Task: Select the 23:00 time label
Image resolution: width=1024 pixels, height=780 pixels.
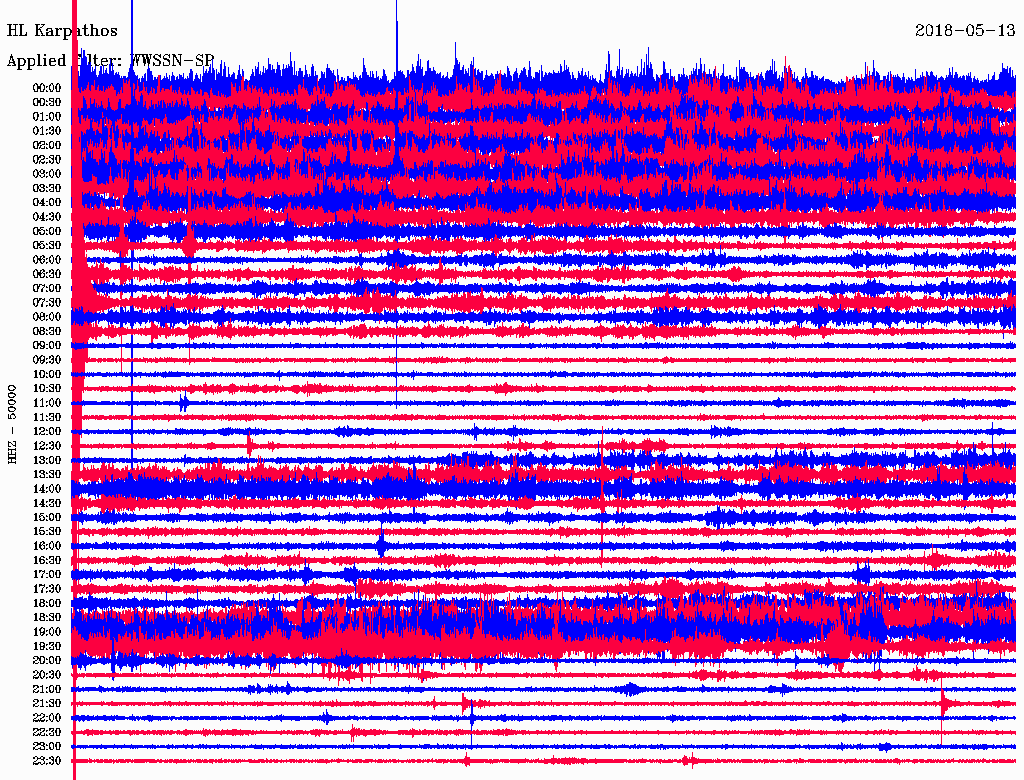Action: [x=46, y=747]
